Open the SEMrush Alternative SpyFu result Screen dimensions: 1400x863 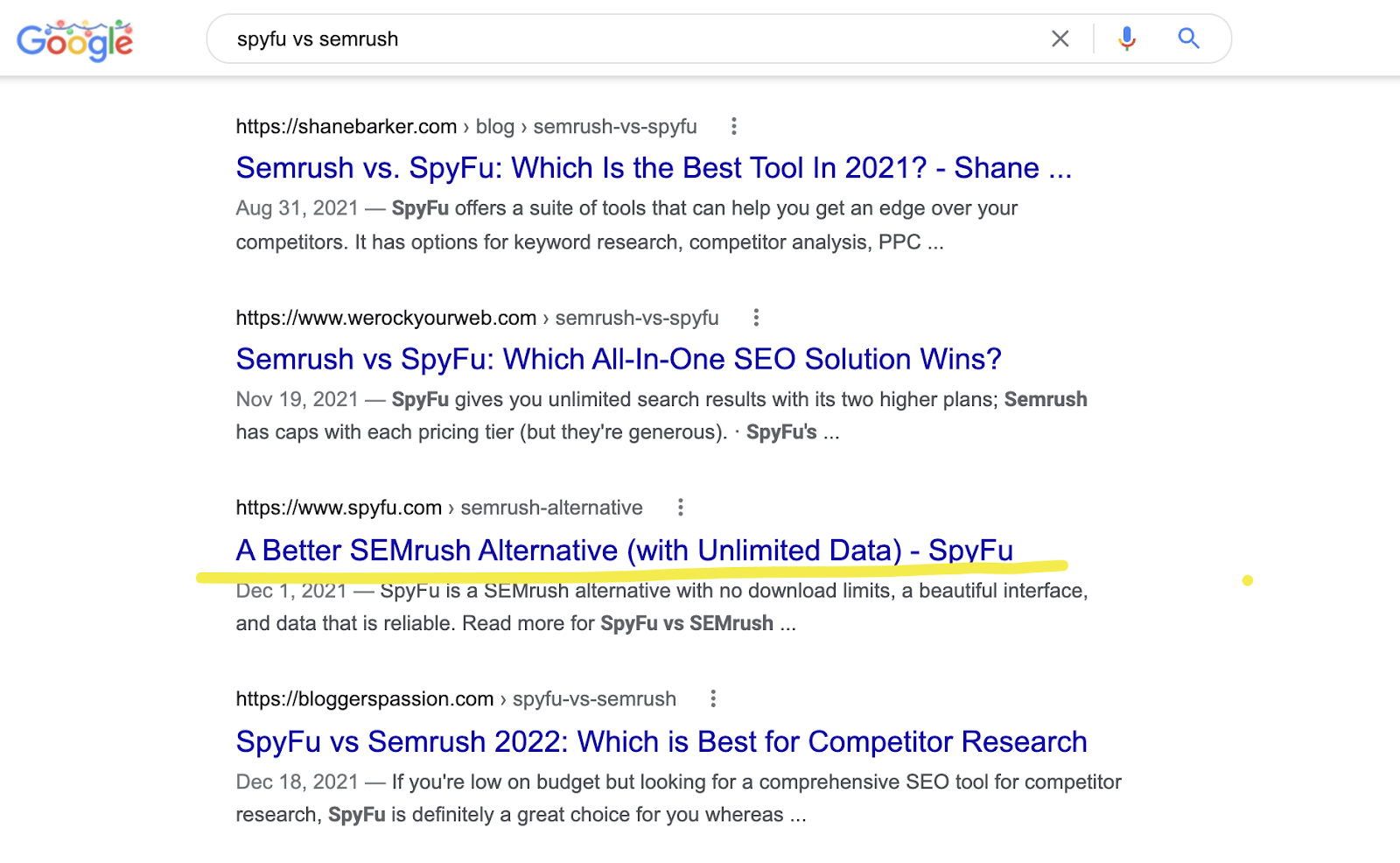point(624,551)
